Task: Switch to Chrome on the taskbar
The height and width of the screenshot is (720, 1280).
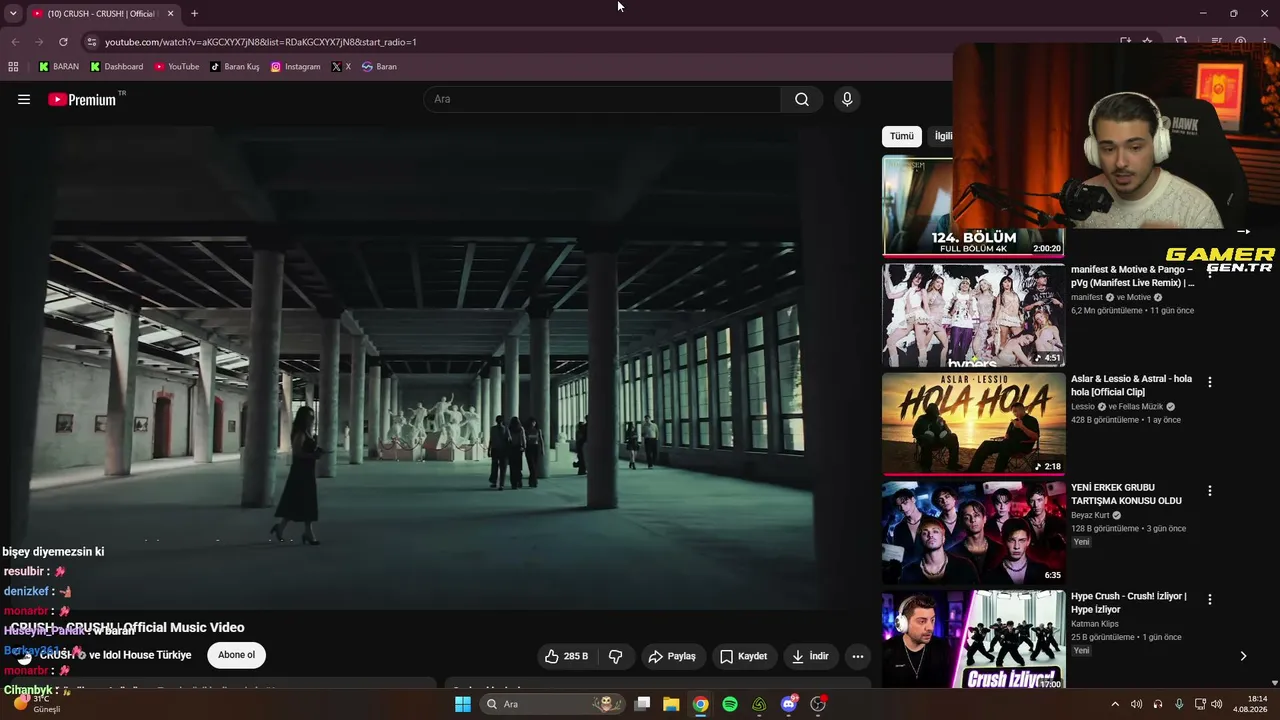Action: coord(701,704)
